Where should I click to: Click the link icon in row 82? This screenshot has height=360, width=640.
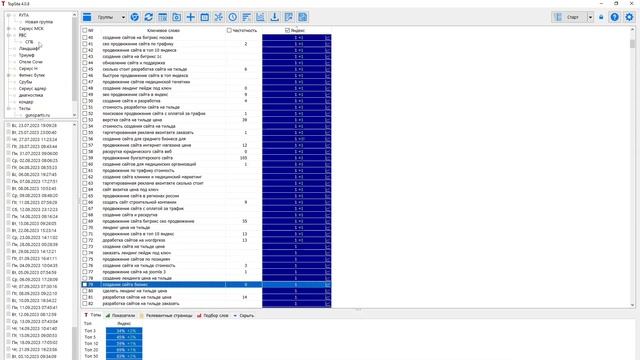click(x=327, y=304)
